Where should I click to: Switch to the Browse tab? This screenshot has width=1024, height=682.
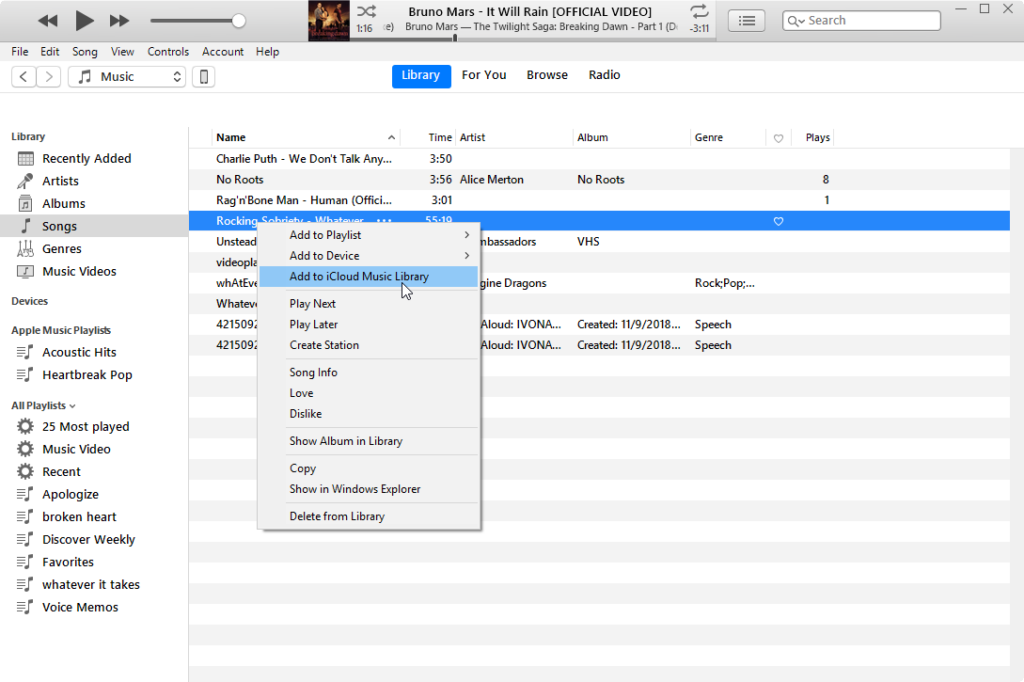click(x=547, y=75)
